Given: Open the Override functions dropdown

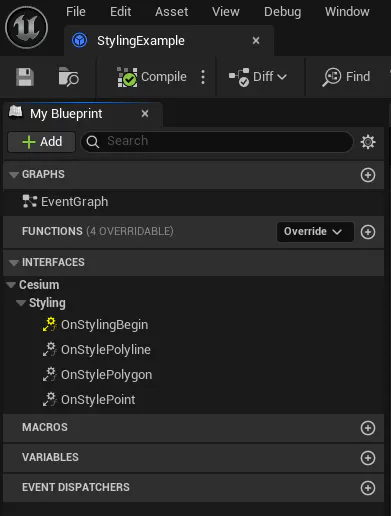Looking at the screenshot, I should [x=315, y=232].
